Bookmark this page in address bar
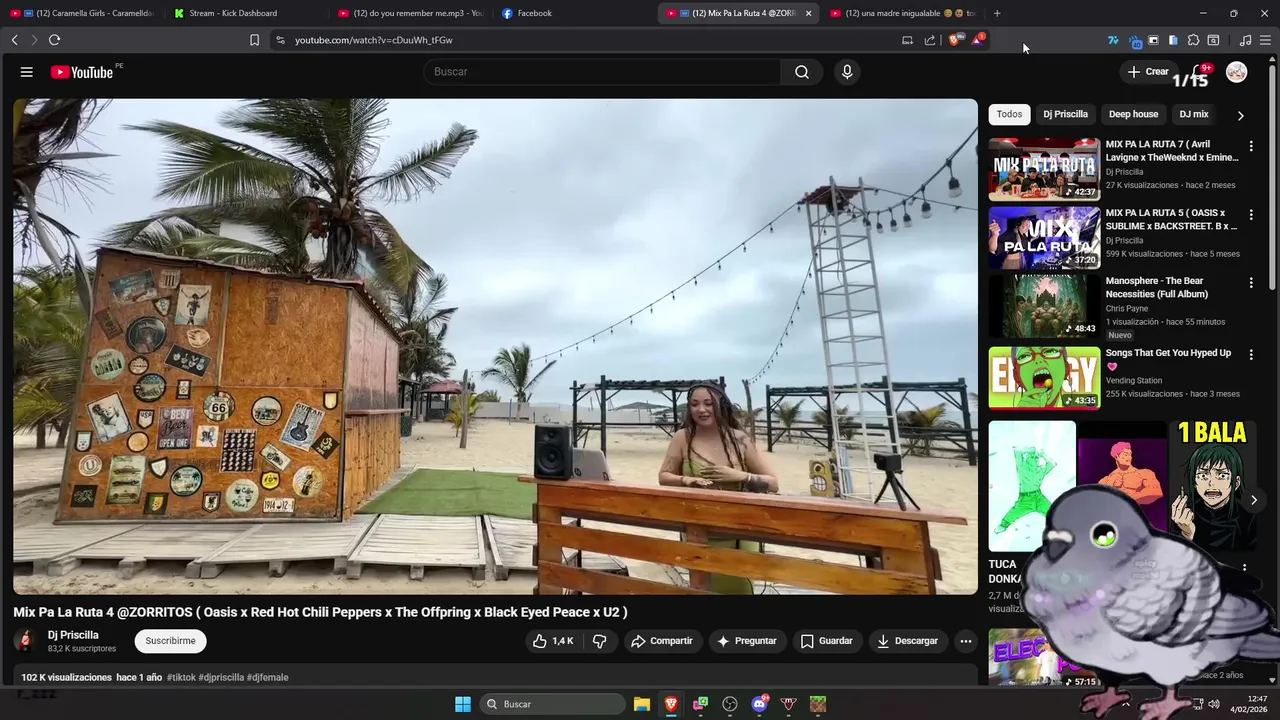 click(254, 40)
